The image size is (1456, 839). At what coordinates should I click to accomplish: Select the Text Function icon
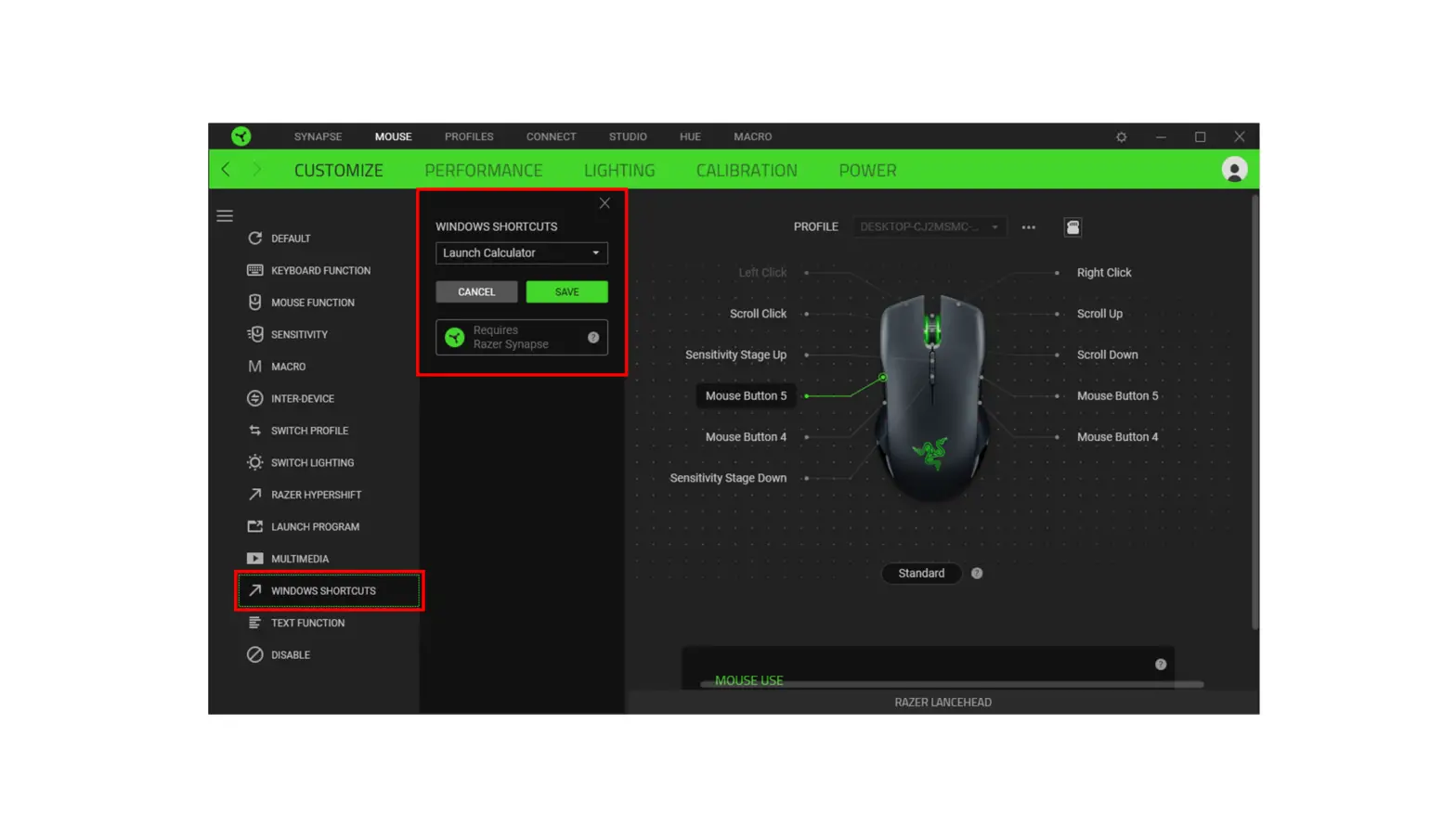coord(254,622)
